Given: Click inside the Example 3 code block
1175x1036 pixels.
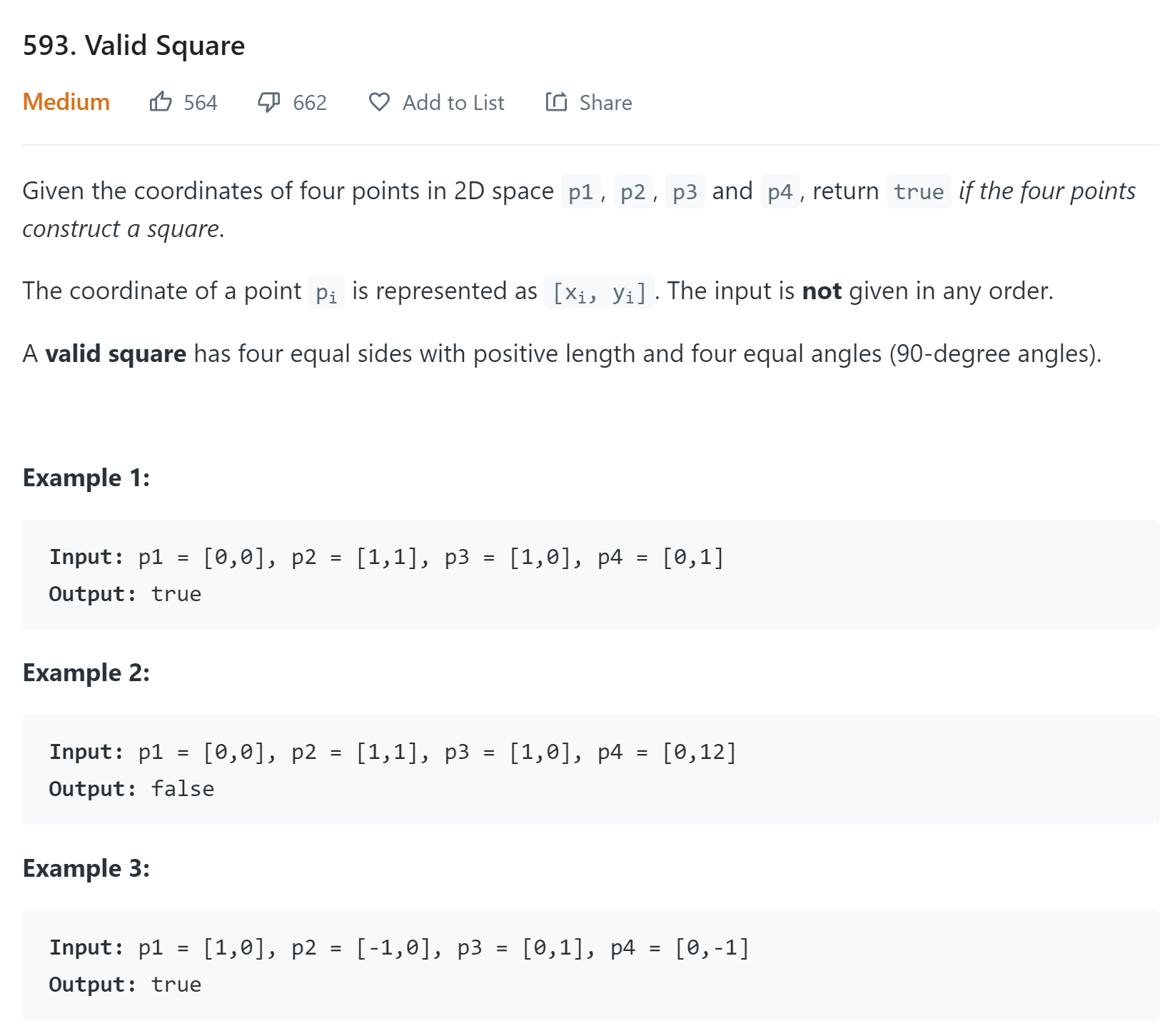Looking at the screenshot, I should [x=590, y=965].
